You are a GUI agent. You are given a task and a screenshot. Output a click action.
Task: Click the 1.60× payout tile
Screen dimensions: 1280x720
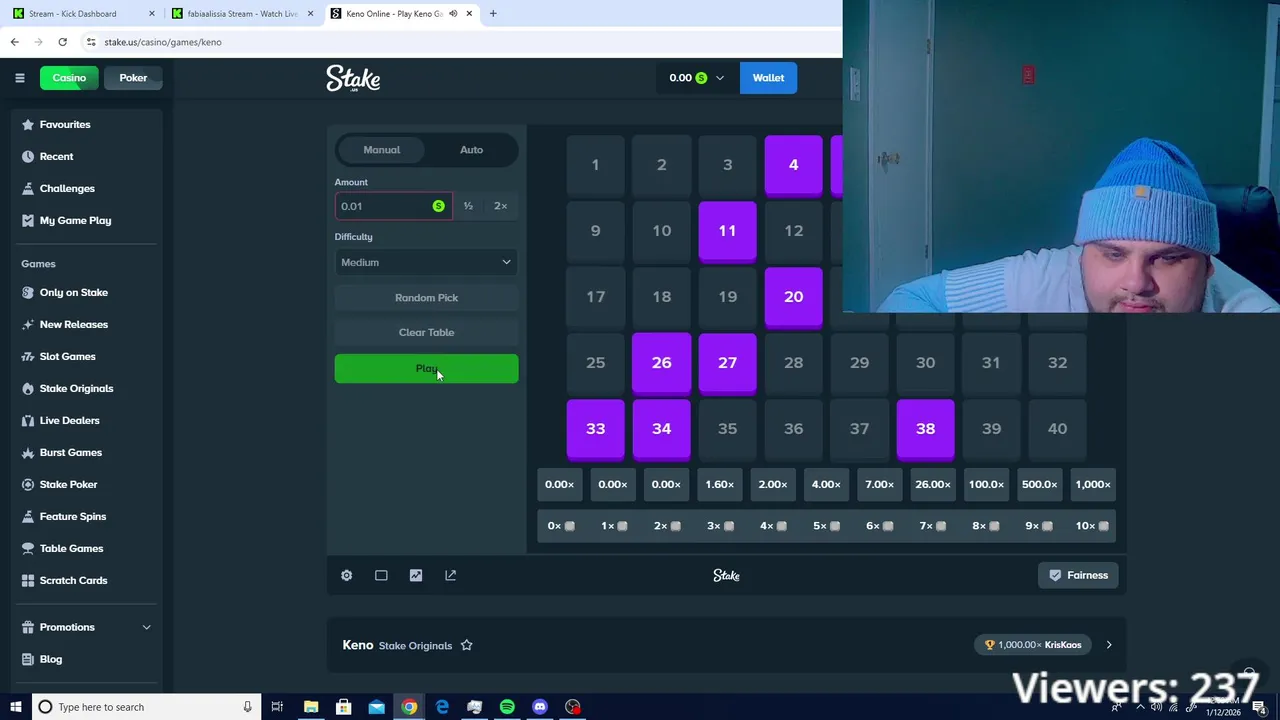pos(719,485)
